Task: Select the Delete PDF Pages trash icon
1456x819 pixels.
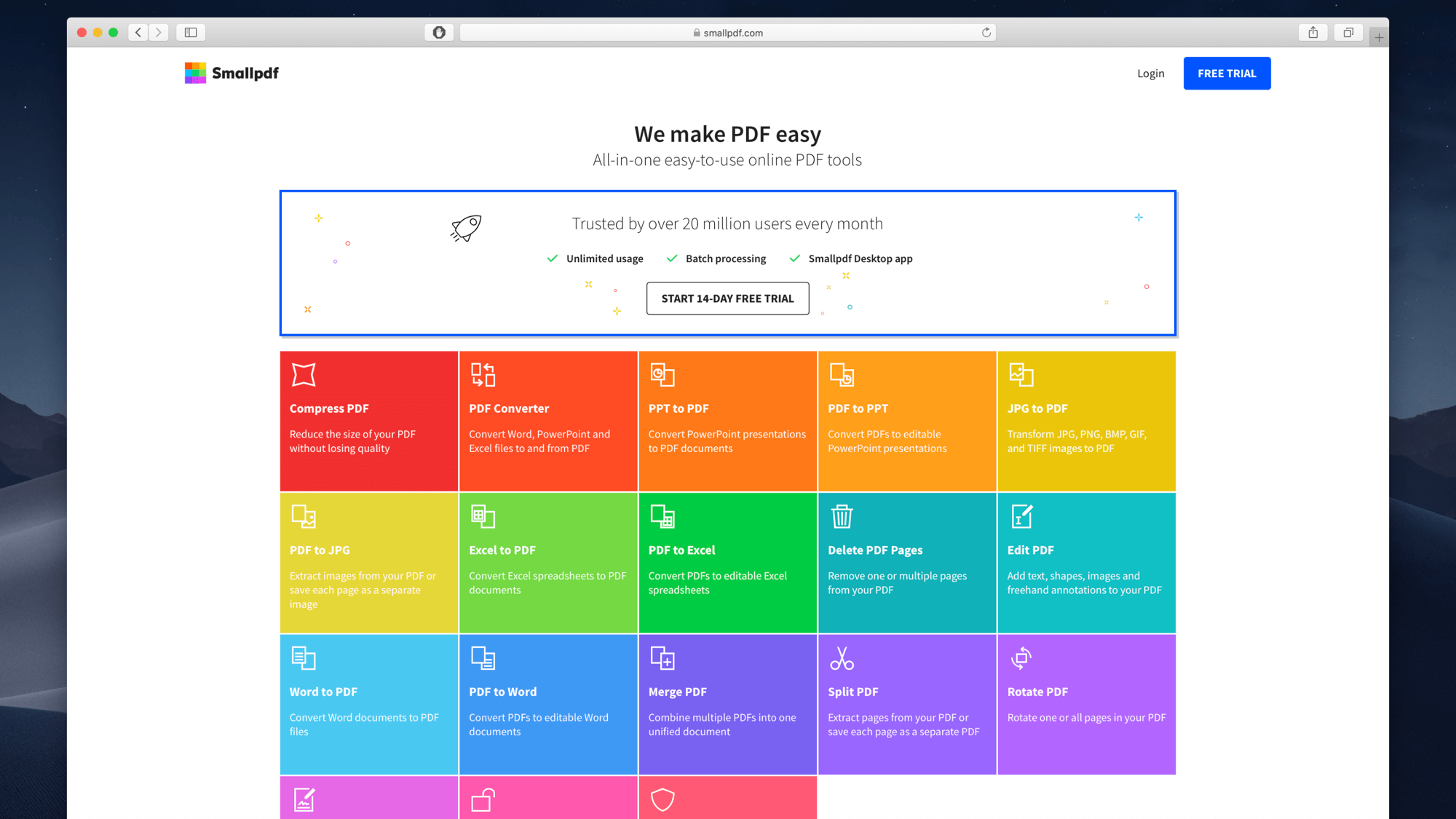Action: (842, 516)
